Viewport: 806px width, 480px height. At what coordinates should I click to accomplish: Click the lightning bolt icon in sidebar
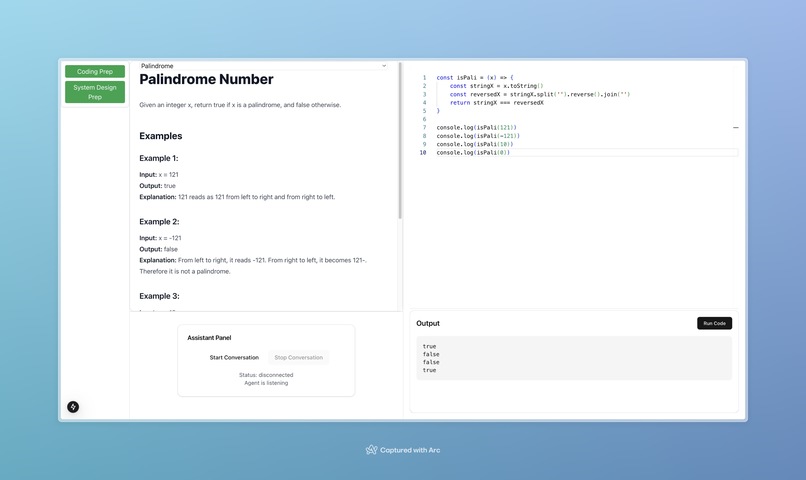click(x=73, y=407)
